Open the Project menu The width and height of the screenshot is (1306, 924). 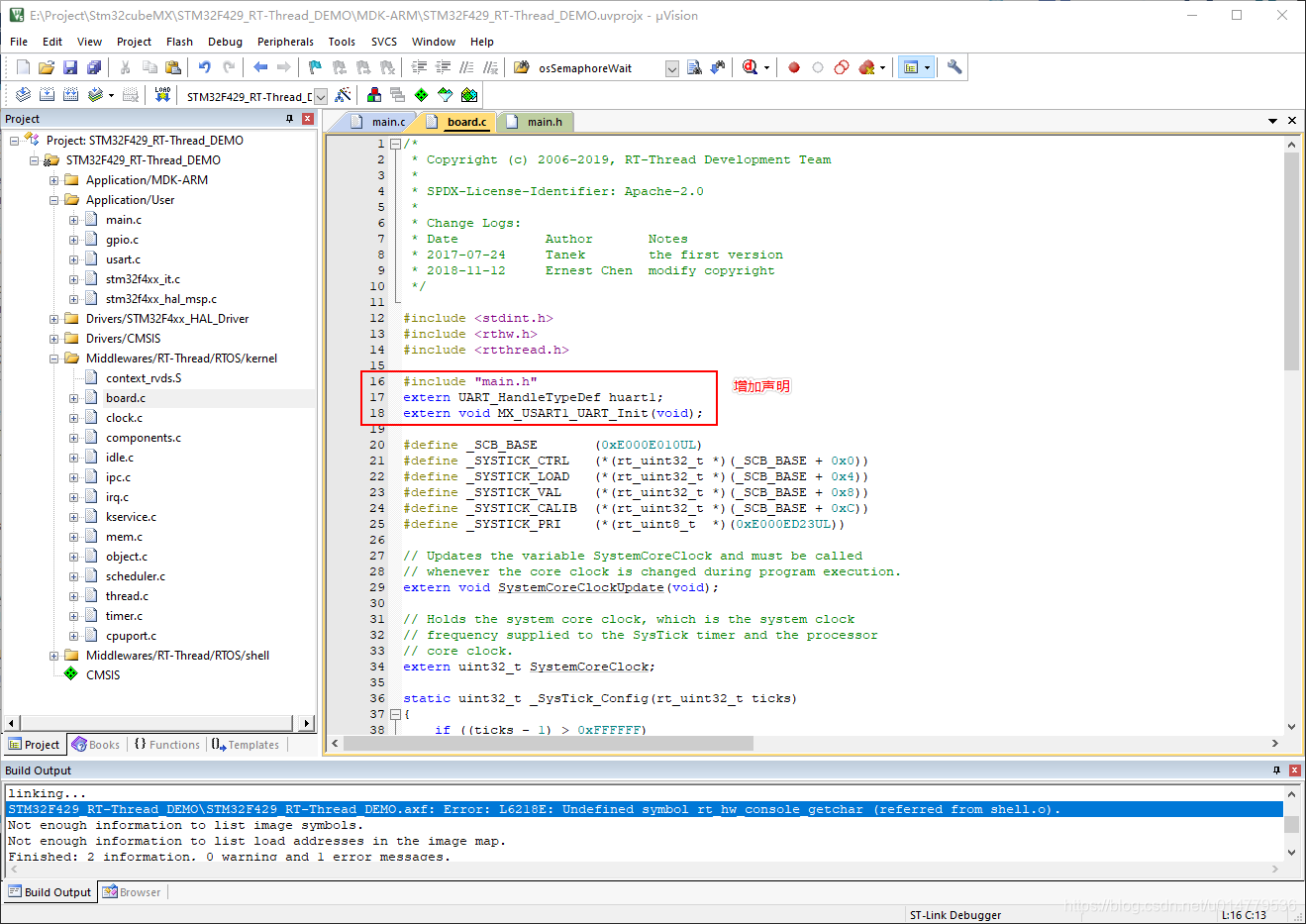(134, 42)
